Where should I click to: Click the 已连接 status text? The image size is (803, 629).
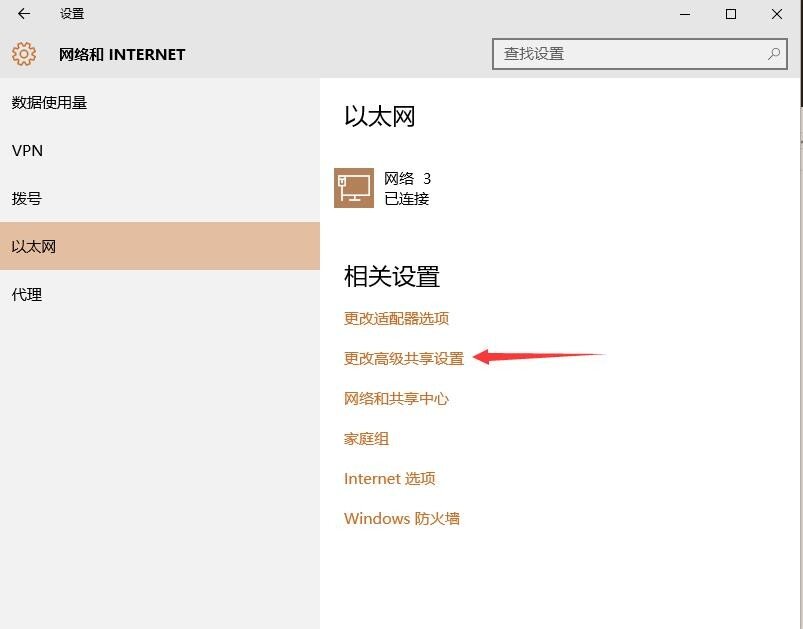pyautogui.click(x=407, y=199)
